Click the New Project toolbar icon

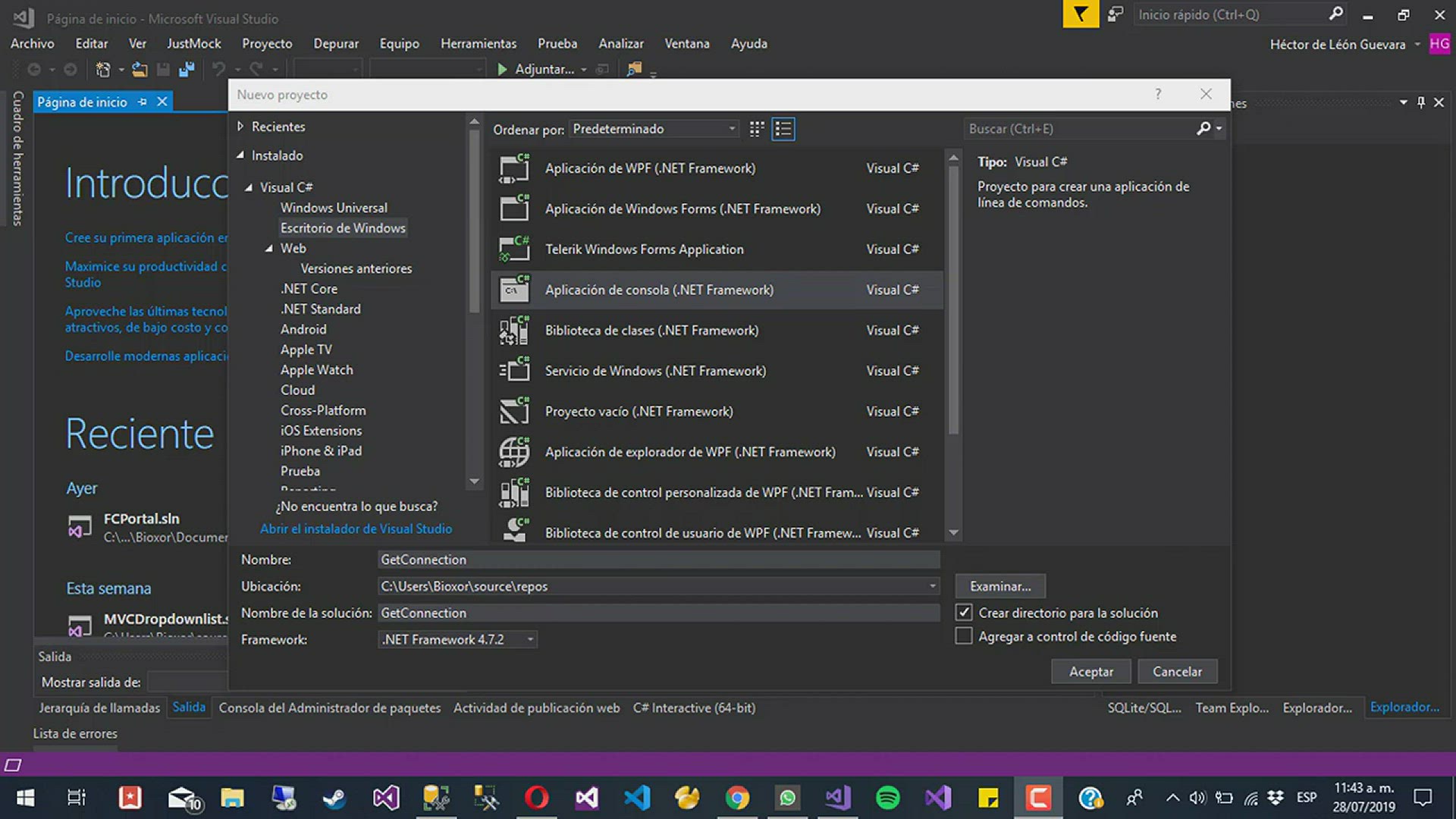pyautogui.click(x=103, y=70)
